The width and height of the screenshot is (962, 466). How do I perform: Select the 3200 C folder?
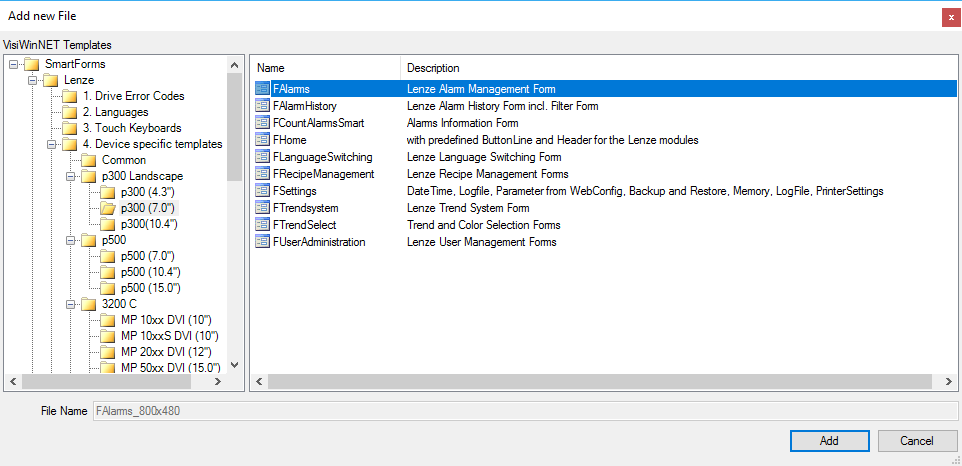[119, 304]
